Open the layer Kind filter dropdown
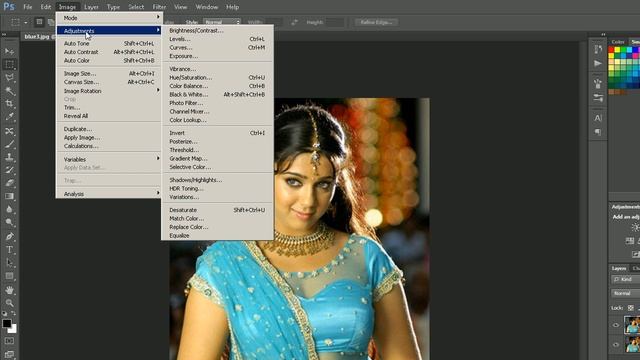 click(626, 280)
